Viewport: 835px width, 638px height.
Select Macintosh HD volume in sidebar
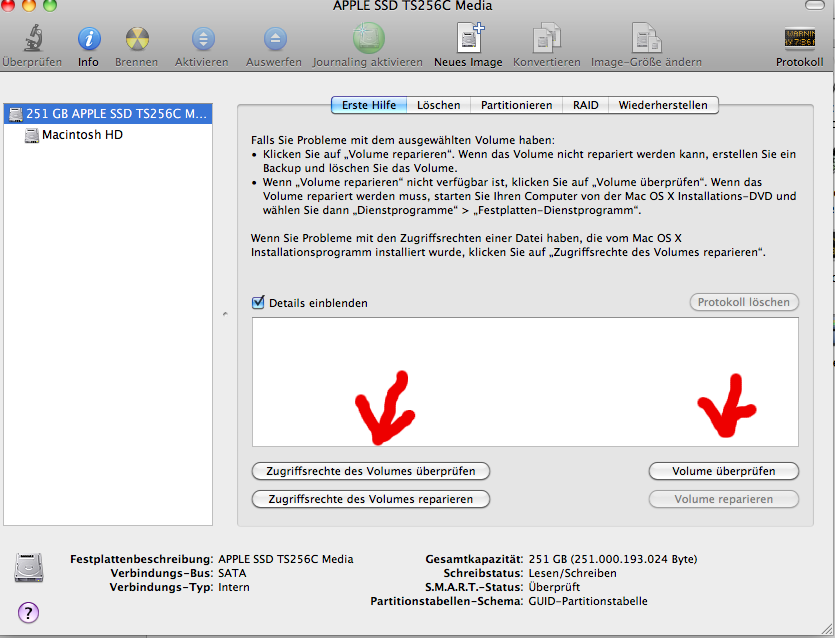pos(82,134)
